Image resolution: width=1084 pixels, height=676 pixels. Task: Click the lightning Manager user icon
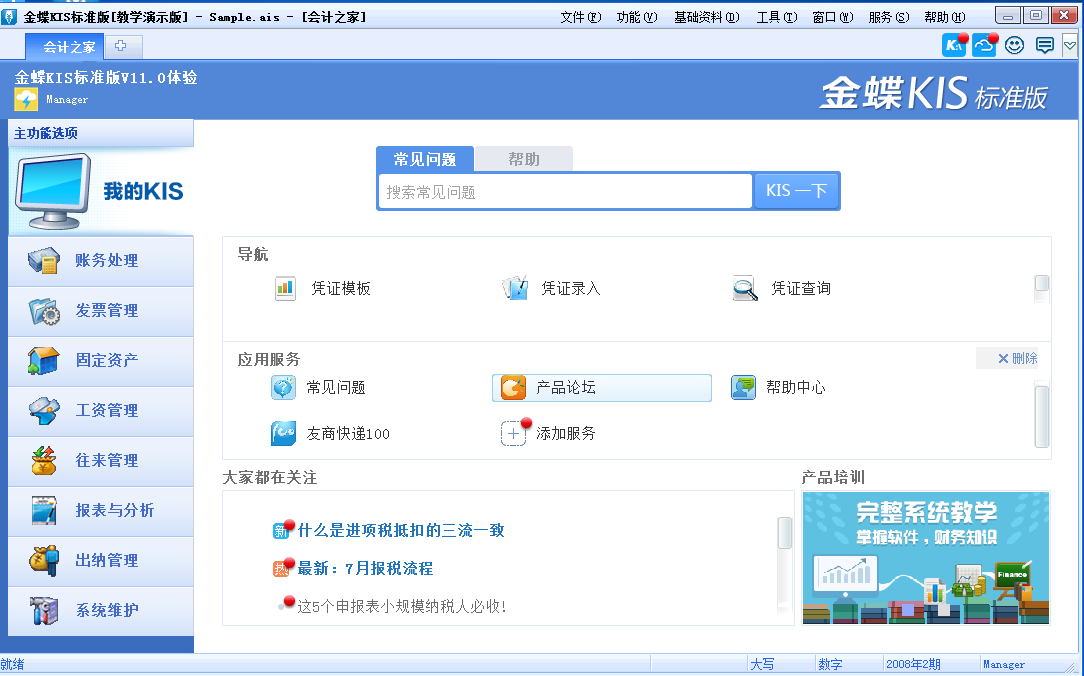[26, 100]
